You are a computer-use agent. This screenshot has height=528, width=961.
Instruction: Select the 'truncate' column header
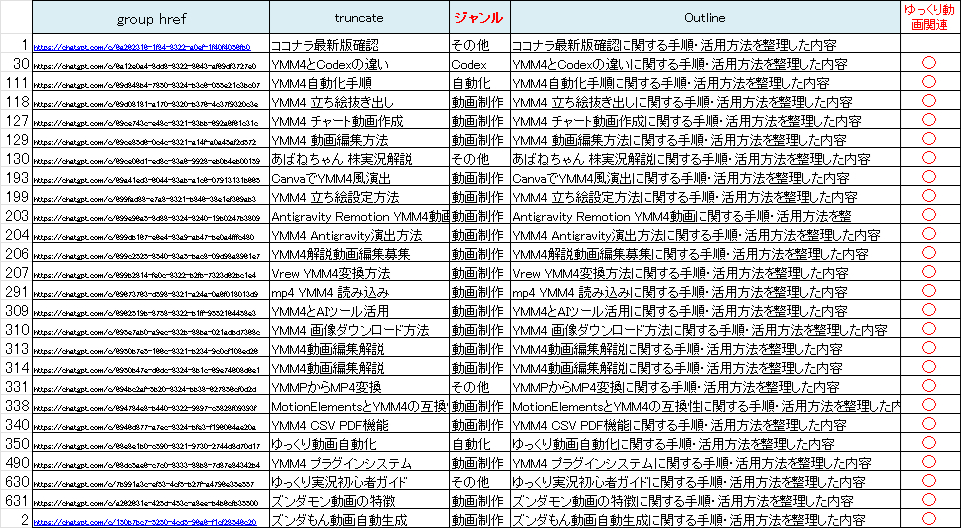tap(359, 18)
